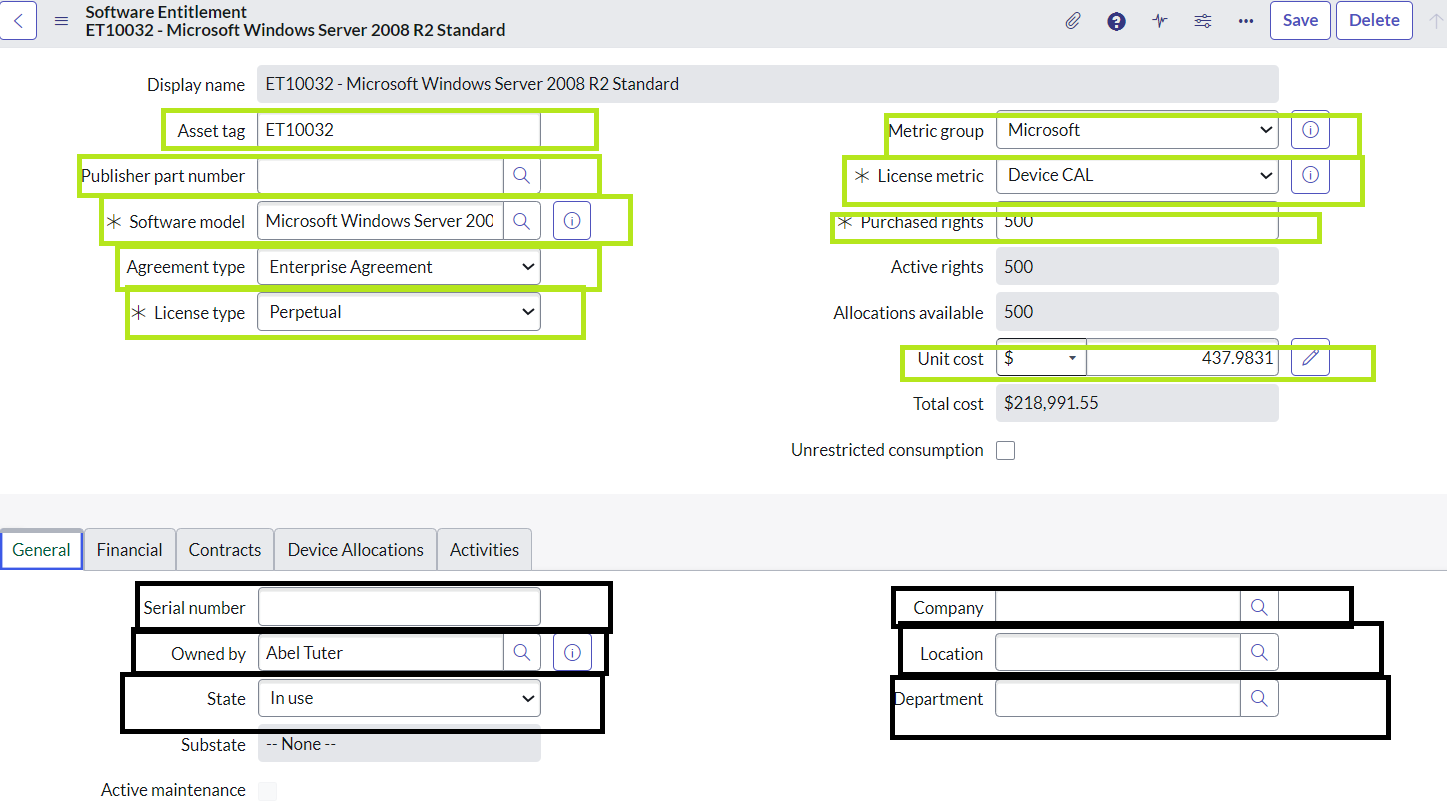Edit the Unit cost with the pencil icon
The width and height of the screenshot is (1447, 811).
(x=1310, y=358)
